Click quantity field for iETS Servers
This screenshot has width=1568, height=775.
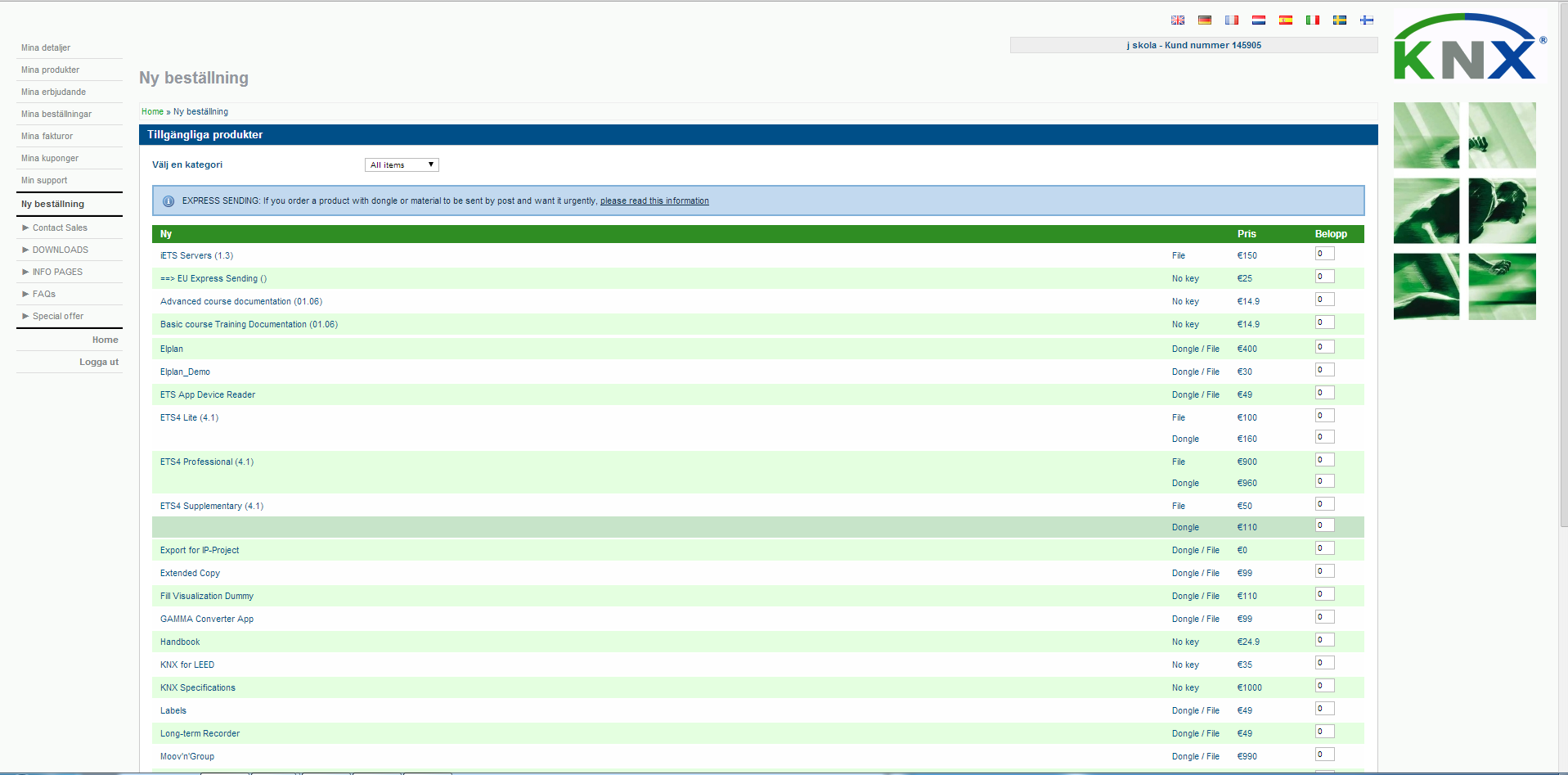coord(1325,254)
